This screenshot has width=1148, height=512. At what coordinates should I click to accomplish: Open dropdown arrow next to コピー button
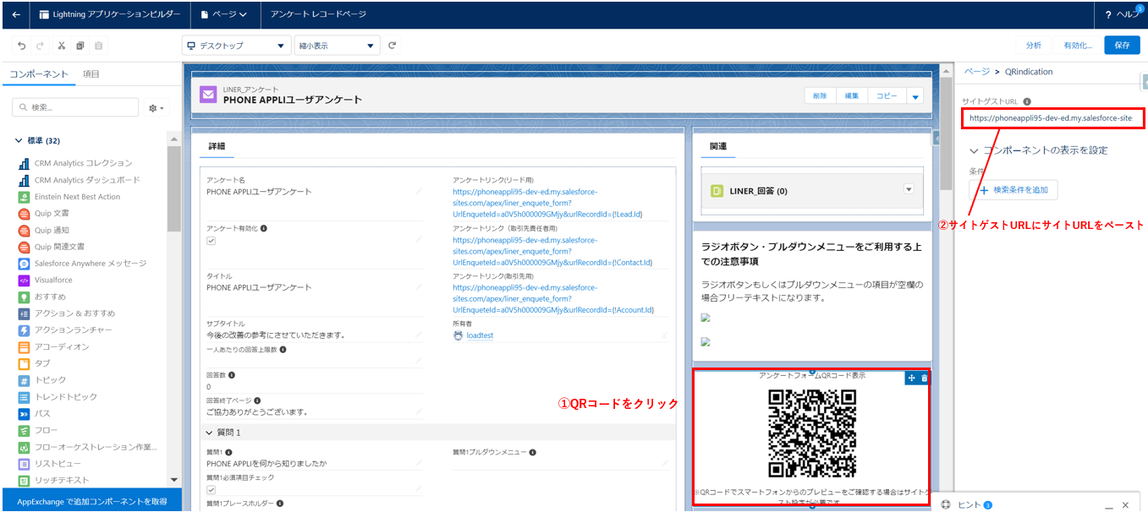[x=914, y=96]
